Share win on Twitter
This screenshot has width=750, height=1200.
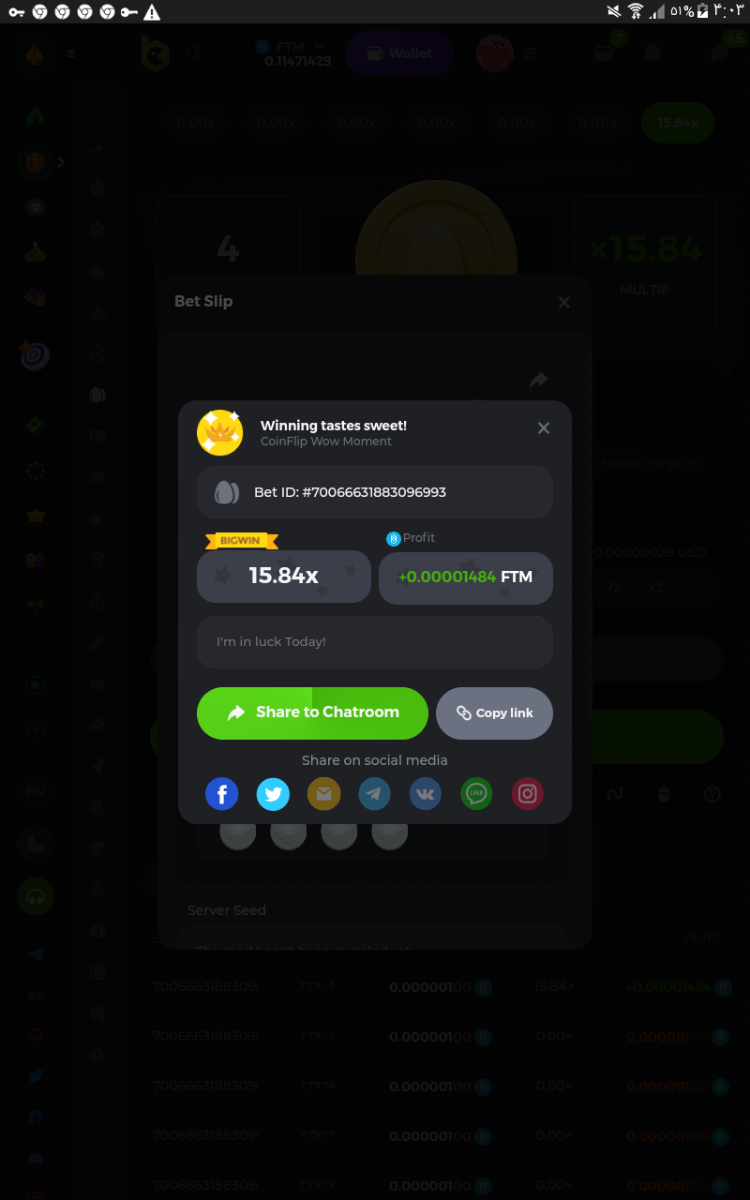tap(273, 795)
